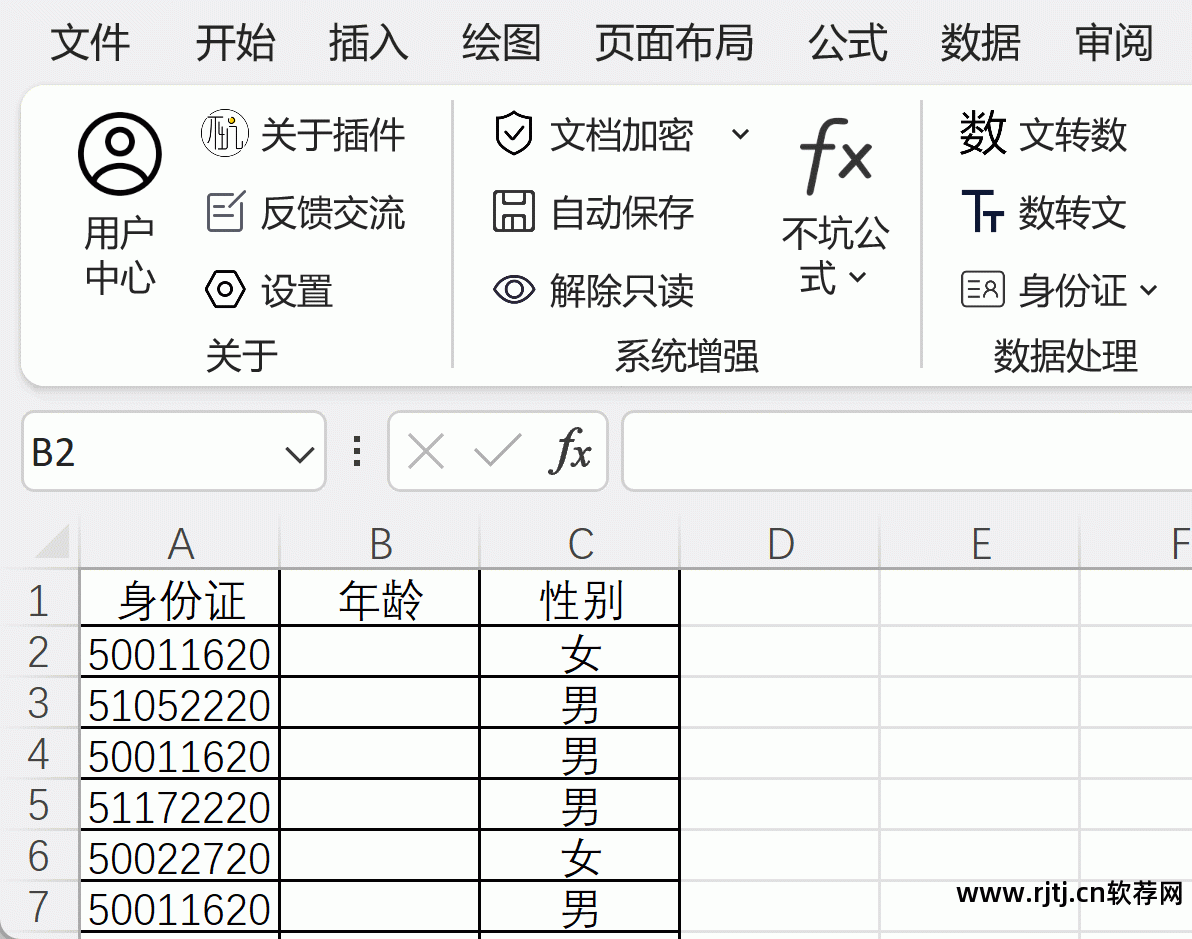Open Insert Function fx in formula bar
1192x939 pixels.
(x=569, y=450)
